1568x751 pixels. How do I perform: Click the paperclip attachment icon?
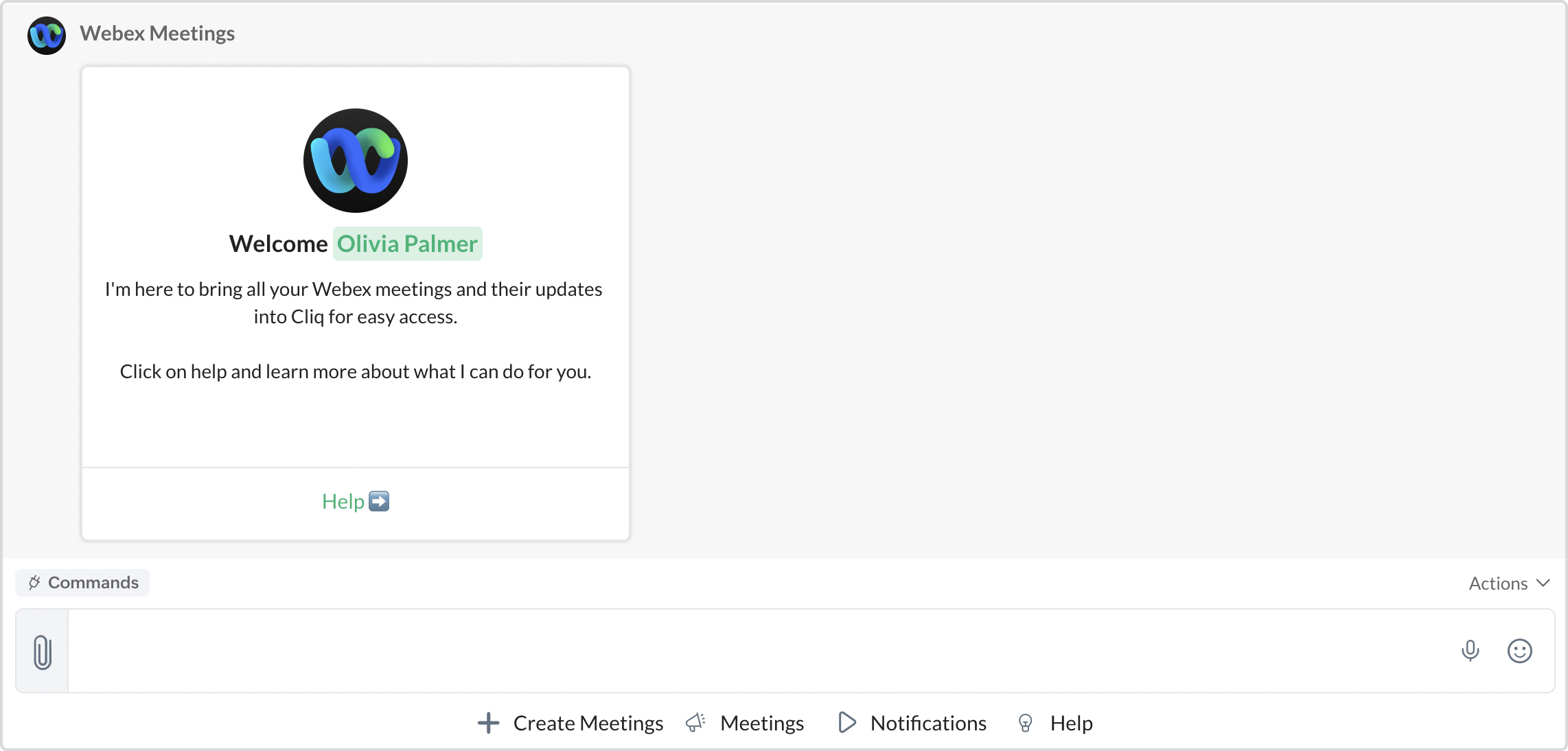pos(43,651)
